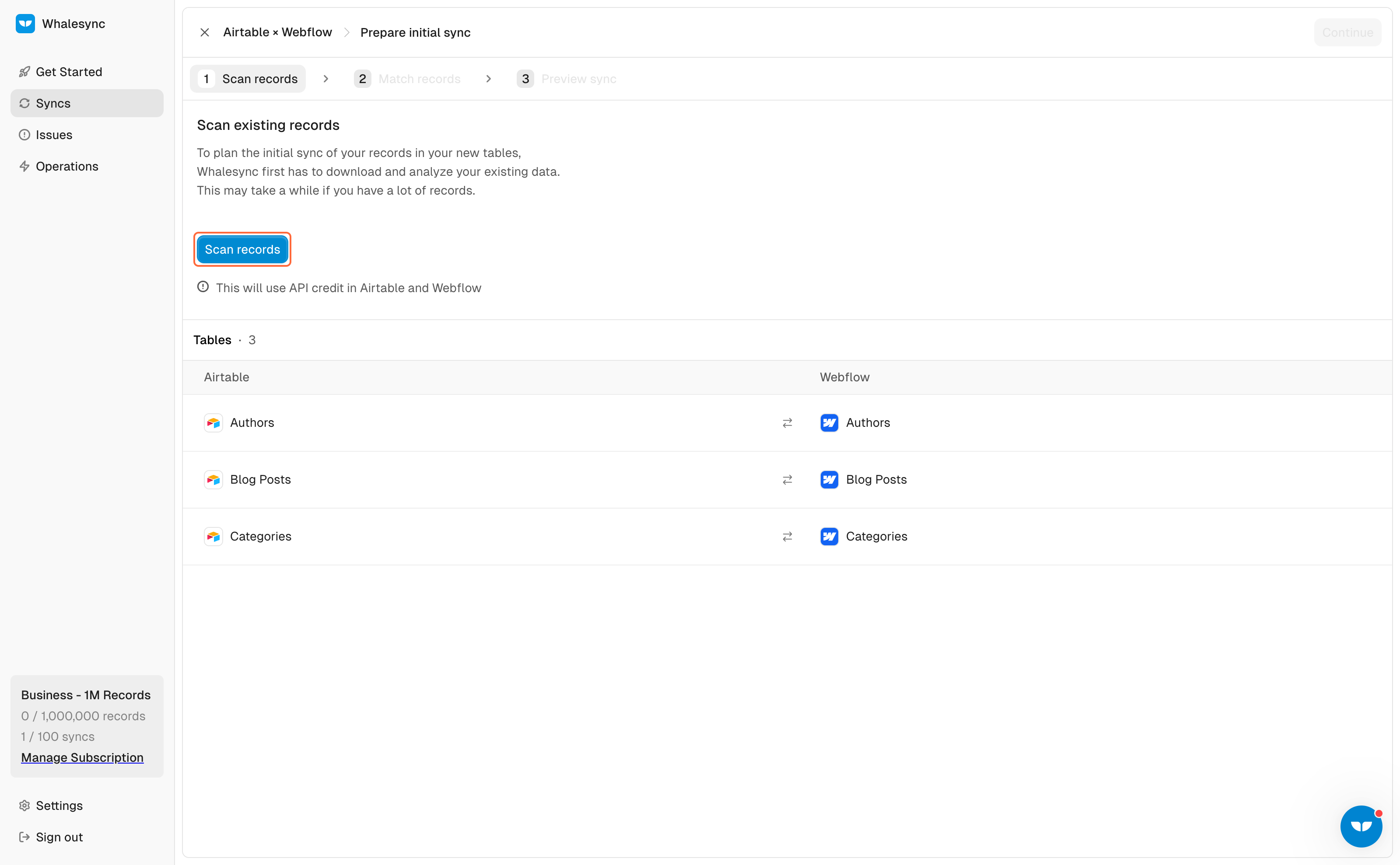Close the Prepare initial sync dialog
The height and width of the screenshot is (865, 1400).
point(204,32)
